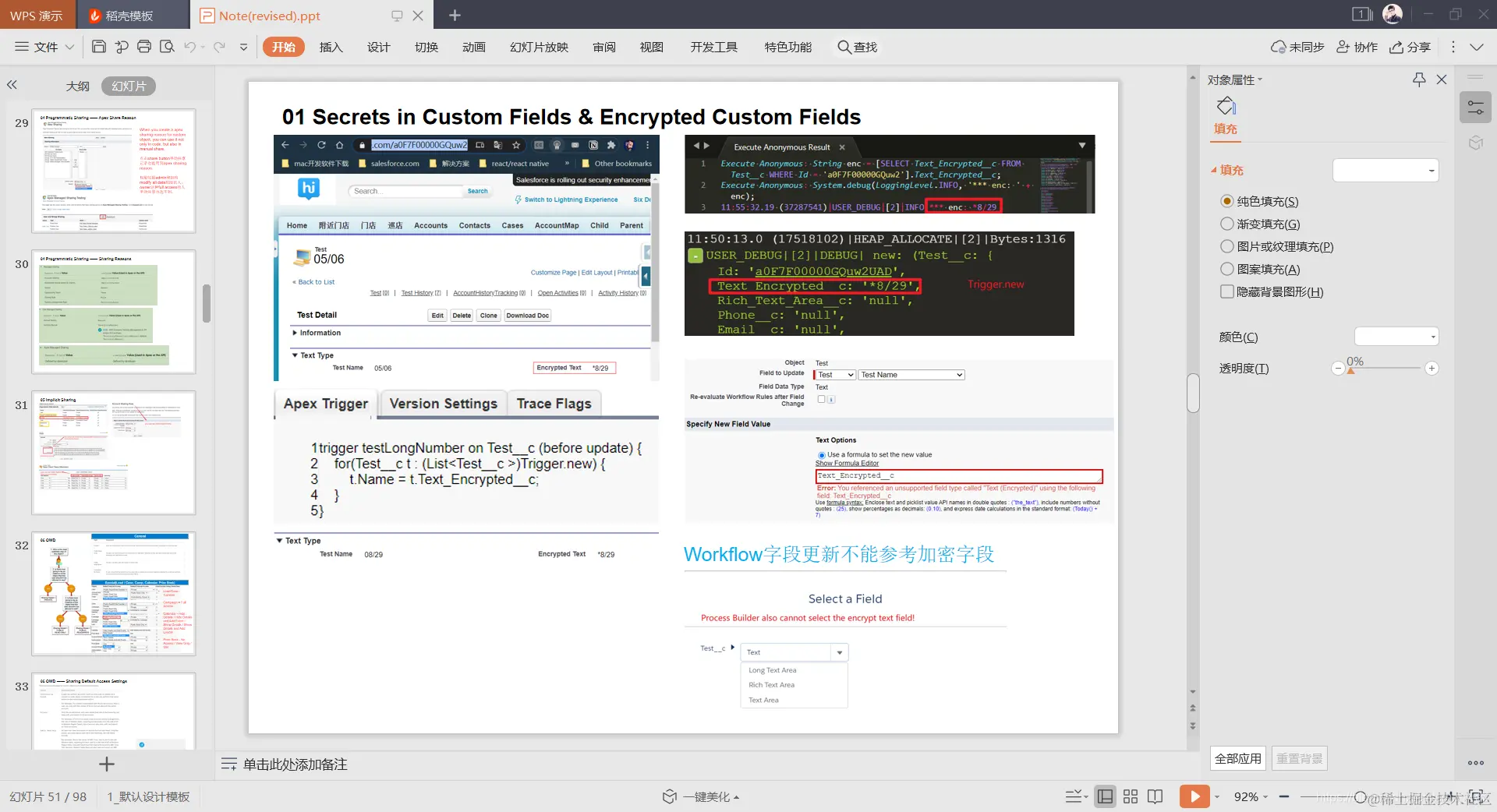This screenshot has height=812, width=1497.
Task: Click the 查找 search button
Action: click(858, 47)
